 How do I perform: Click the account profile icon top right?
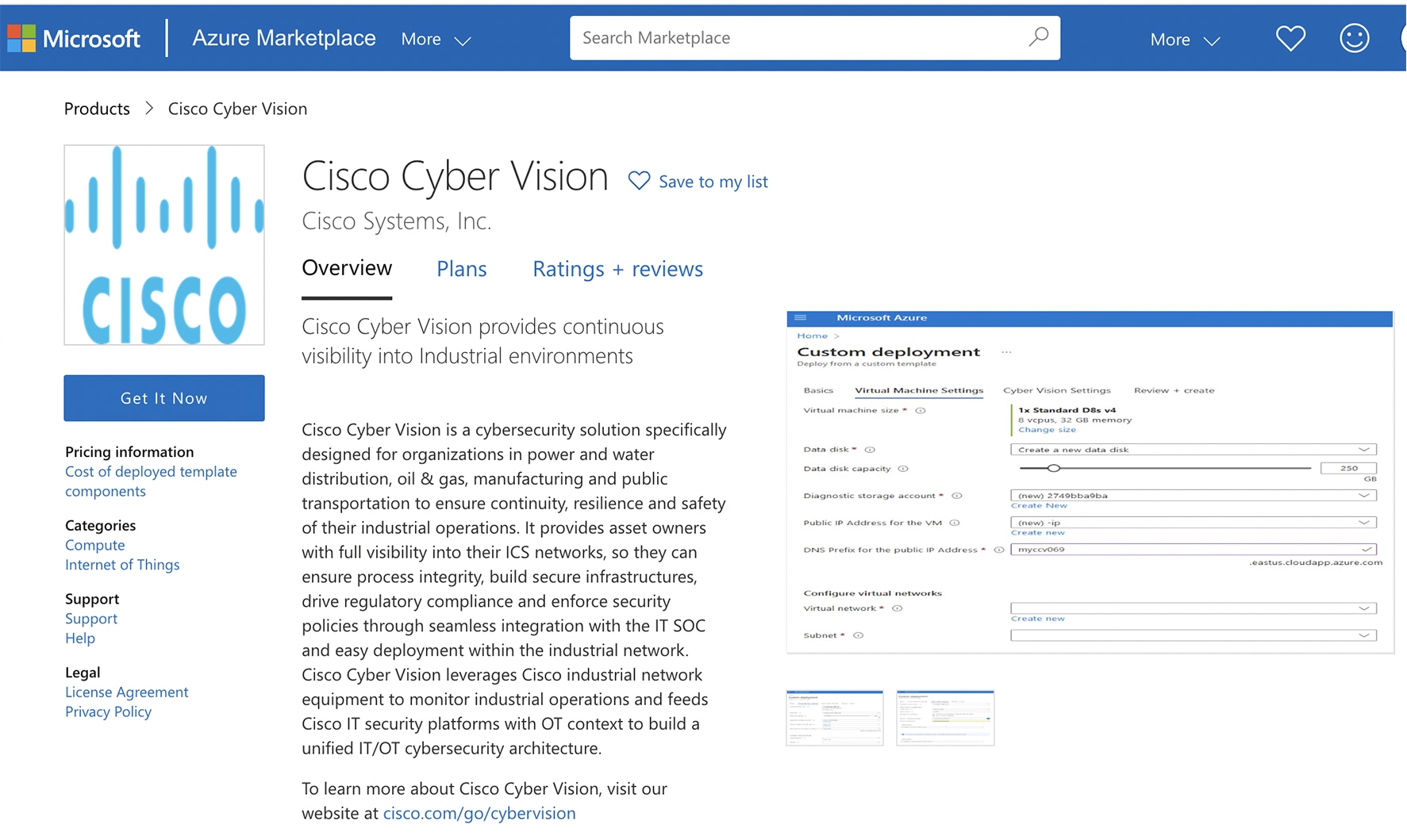point(1404,37)
